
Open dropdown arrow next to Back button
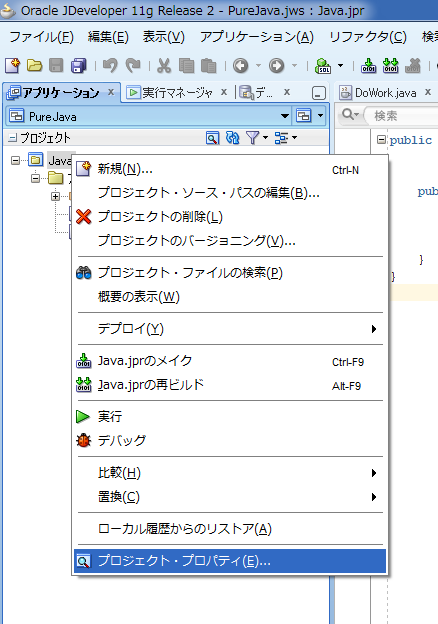(258, 65)
